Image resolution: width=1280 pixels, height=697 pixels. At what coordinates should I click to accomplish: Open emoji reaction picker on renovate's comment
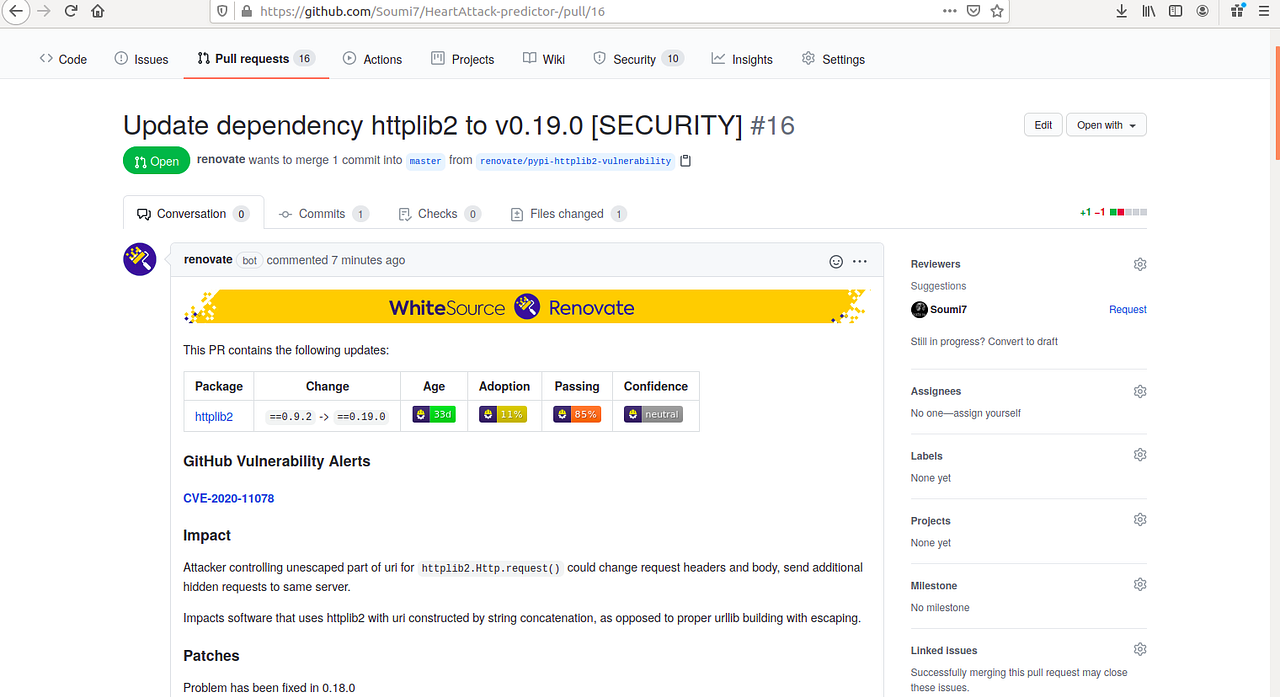click(x=835, y=261)
